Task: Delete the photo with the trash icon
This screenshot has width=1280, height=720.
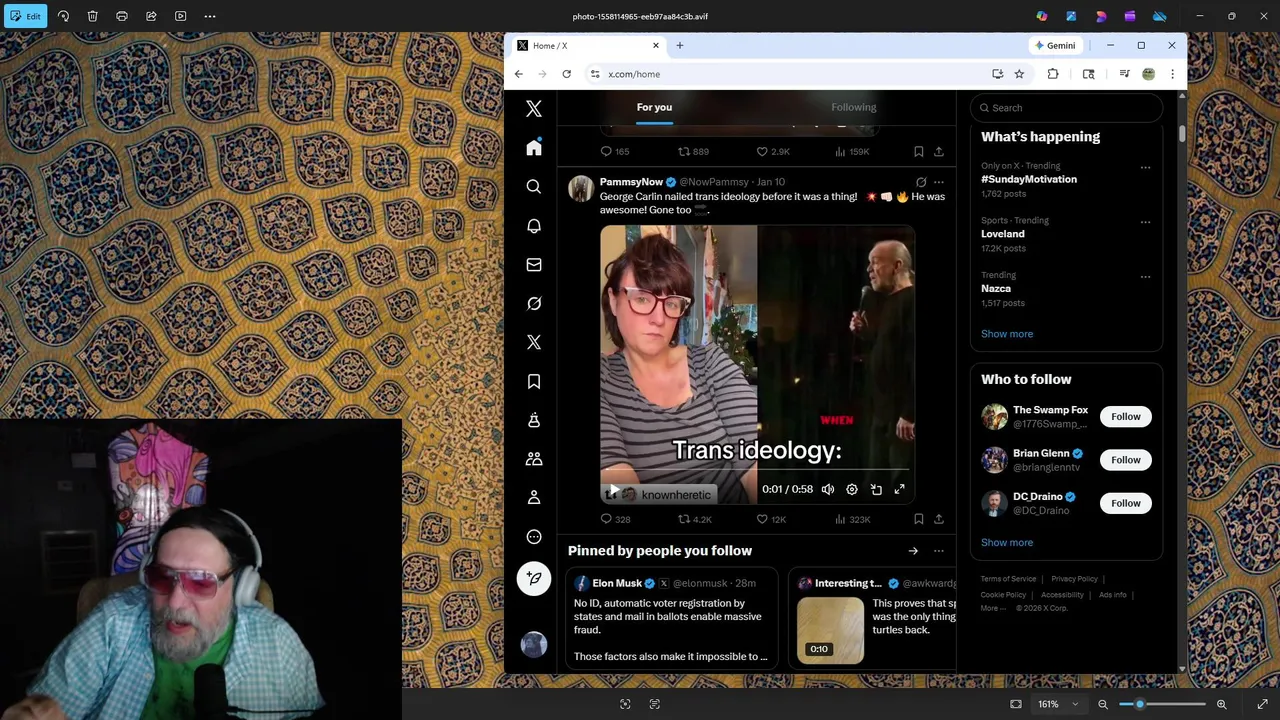Action: (x=92, y=16)
